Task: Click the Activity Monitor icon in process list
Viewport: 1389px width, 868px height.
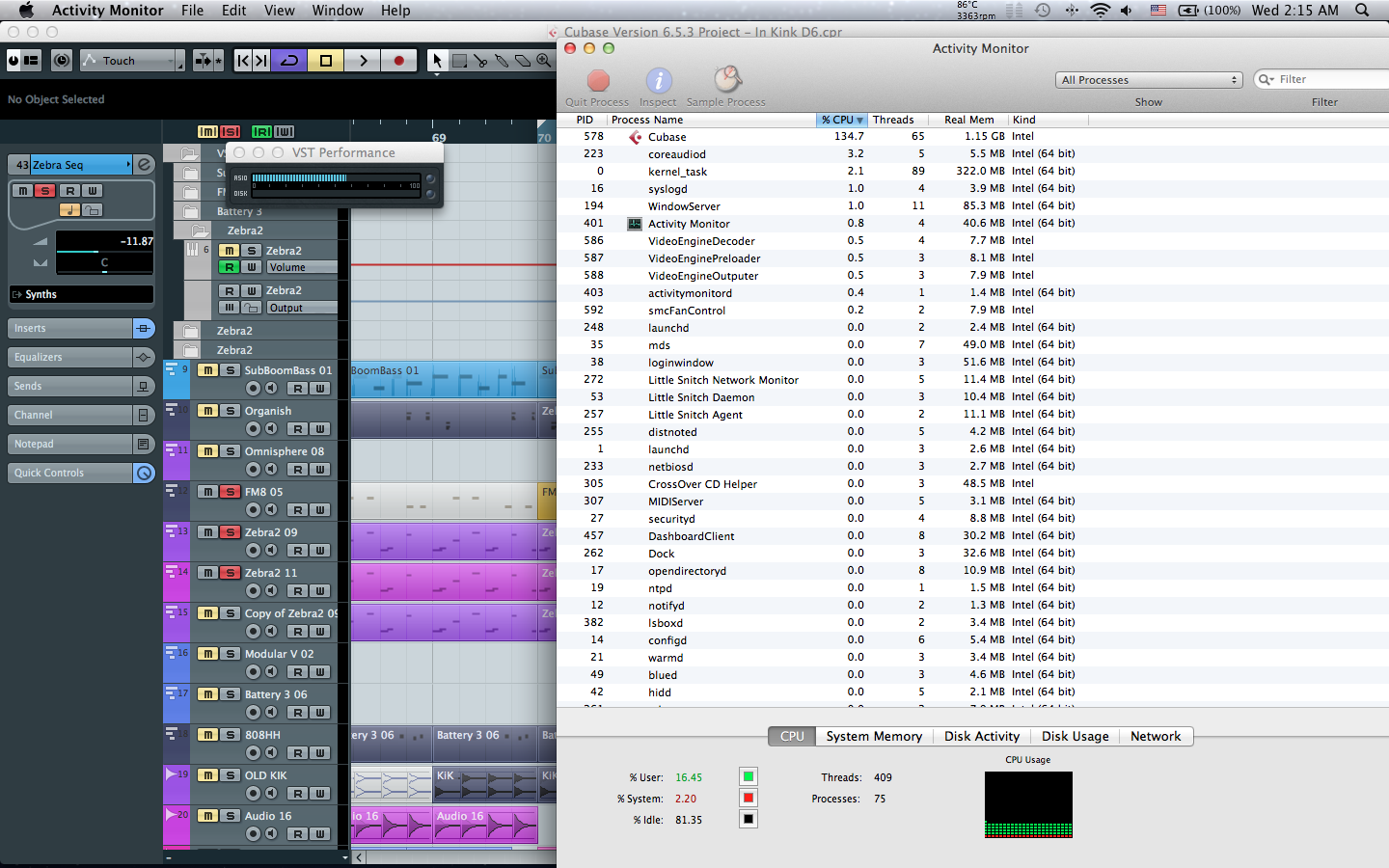Action: (x=635, y=224)
